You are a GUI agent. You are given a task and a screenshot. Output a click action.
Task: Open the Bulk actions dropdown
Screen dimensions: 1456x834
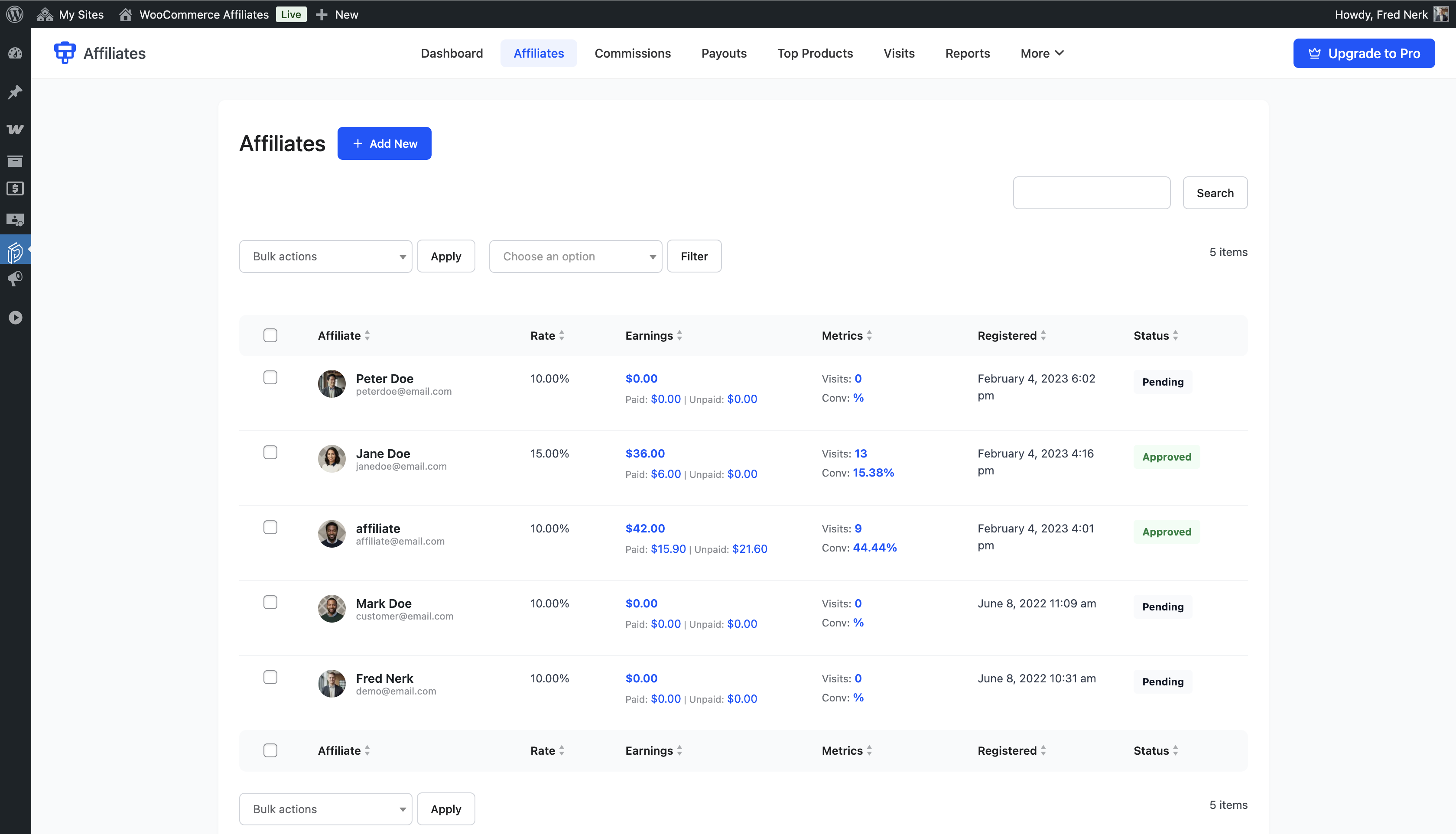(325, 256)
